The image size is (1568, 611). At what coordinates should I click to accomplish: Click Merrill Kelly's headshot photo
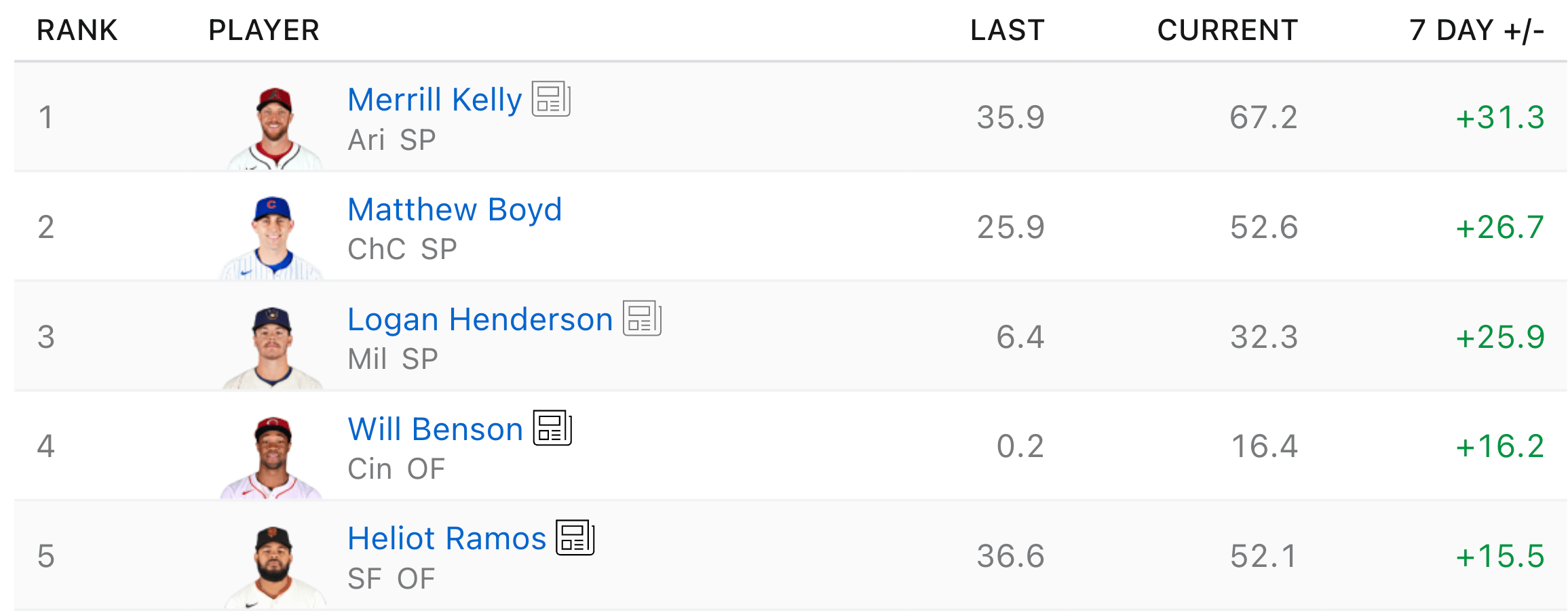click(x=274, y=127)
